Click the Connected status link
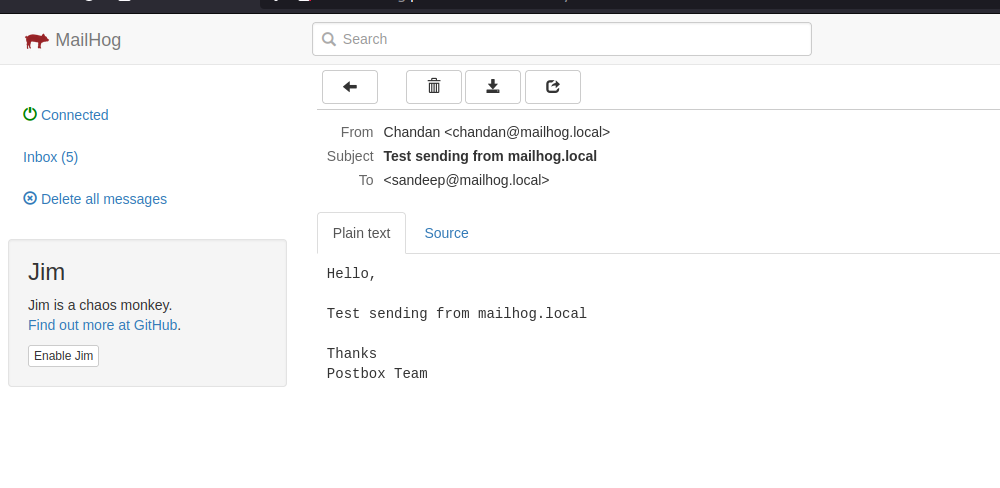The width and height of the screenshot is (1000, 488). [x=75, y=115]
